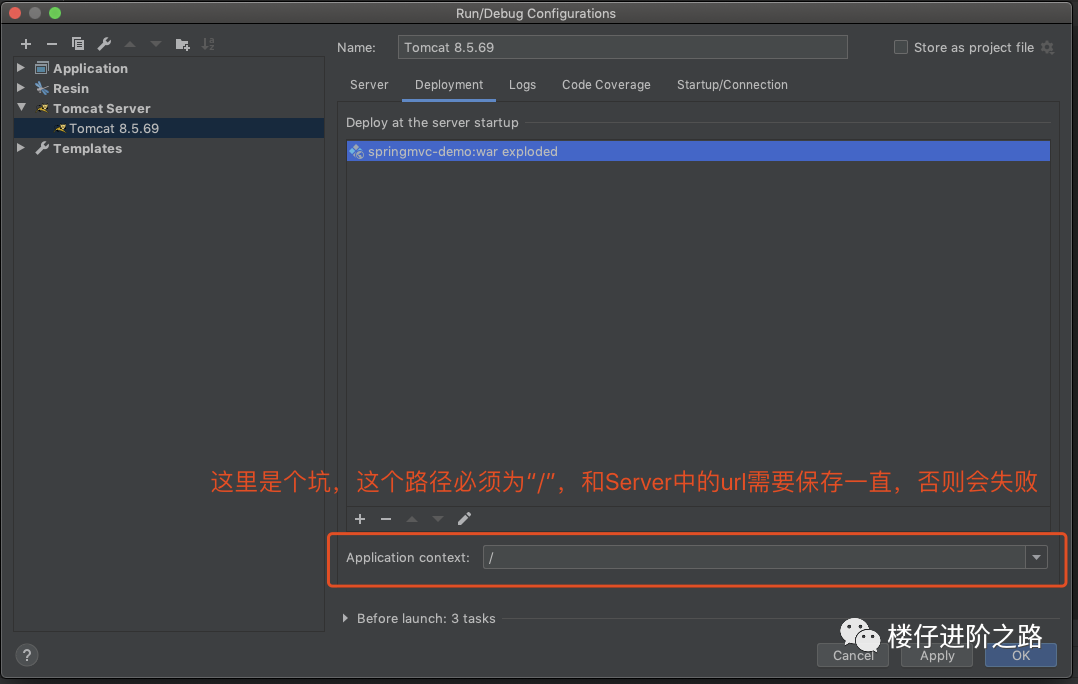
Task: Close the Run/Debug Configurations window
Action: (x=15, y=13)
